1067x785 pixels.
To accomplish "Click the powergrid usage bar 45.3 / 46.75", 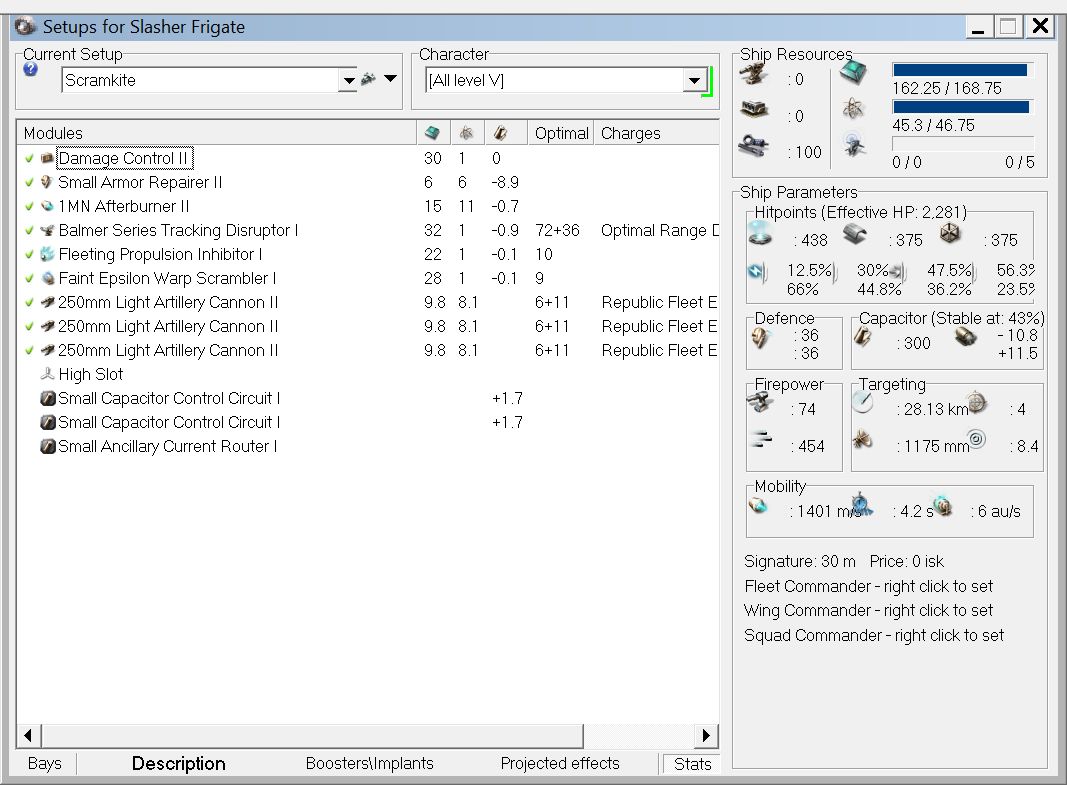I will pos(962,107).
